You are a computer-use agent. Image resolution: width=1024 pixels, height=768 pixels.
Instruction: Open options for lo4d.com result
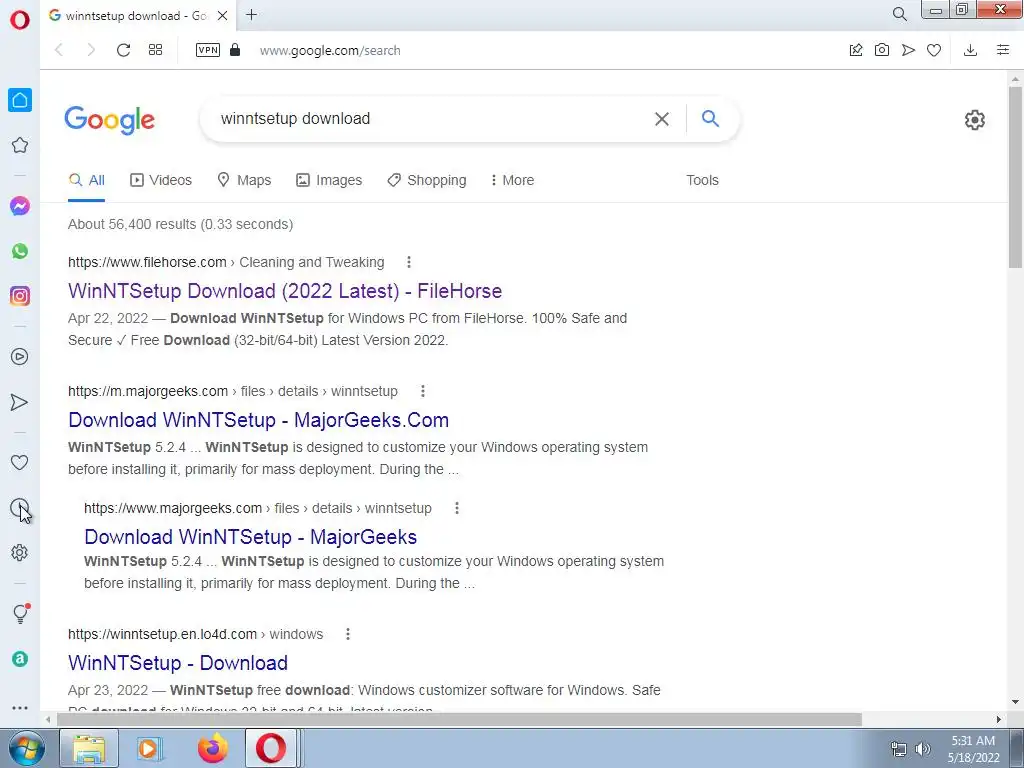tap(347, 634)
